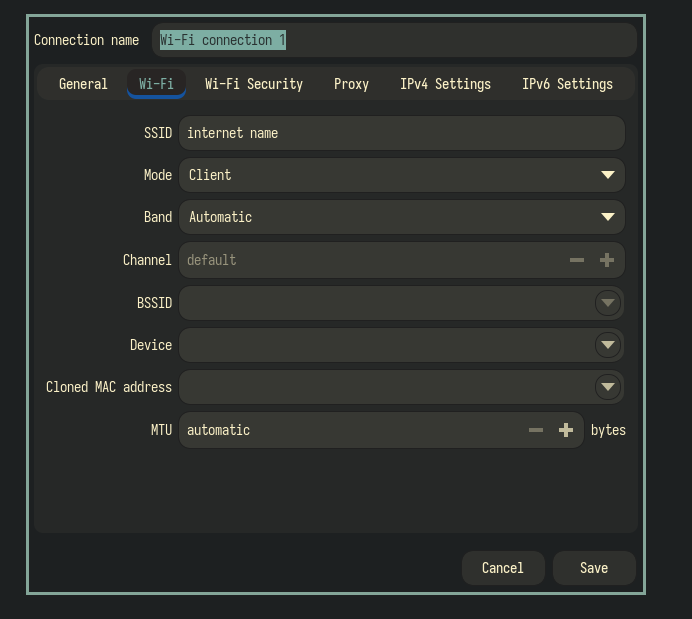The image size is (692, 619).
Task: Click the bytes unit text
Action: pos(608,430)
